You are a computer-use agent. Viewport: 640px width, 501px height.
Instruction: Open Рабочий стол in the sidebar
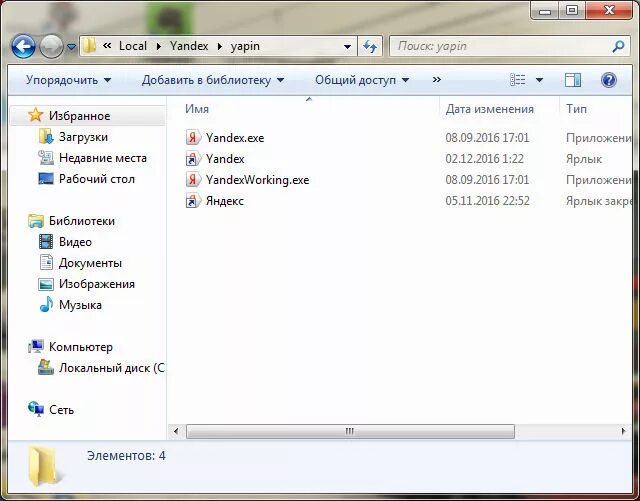pos(97,179)
